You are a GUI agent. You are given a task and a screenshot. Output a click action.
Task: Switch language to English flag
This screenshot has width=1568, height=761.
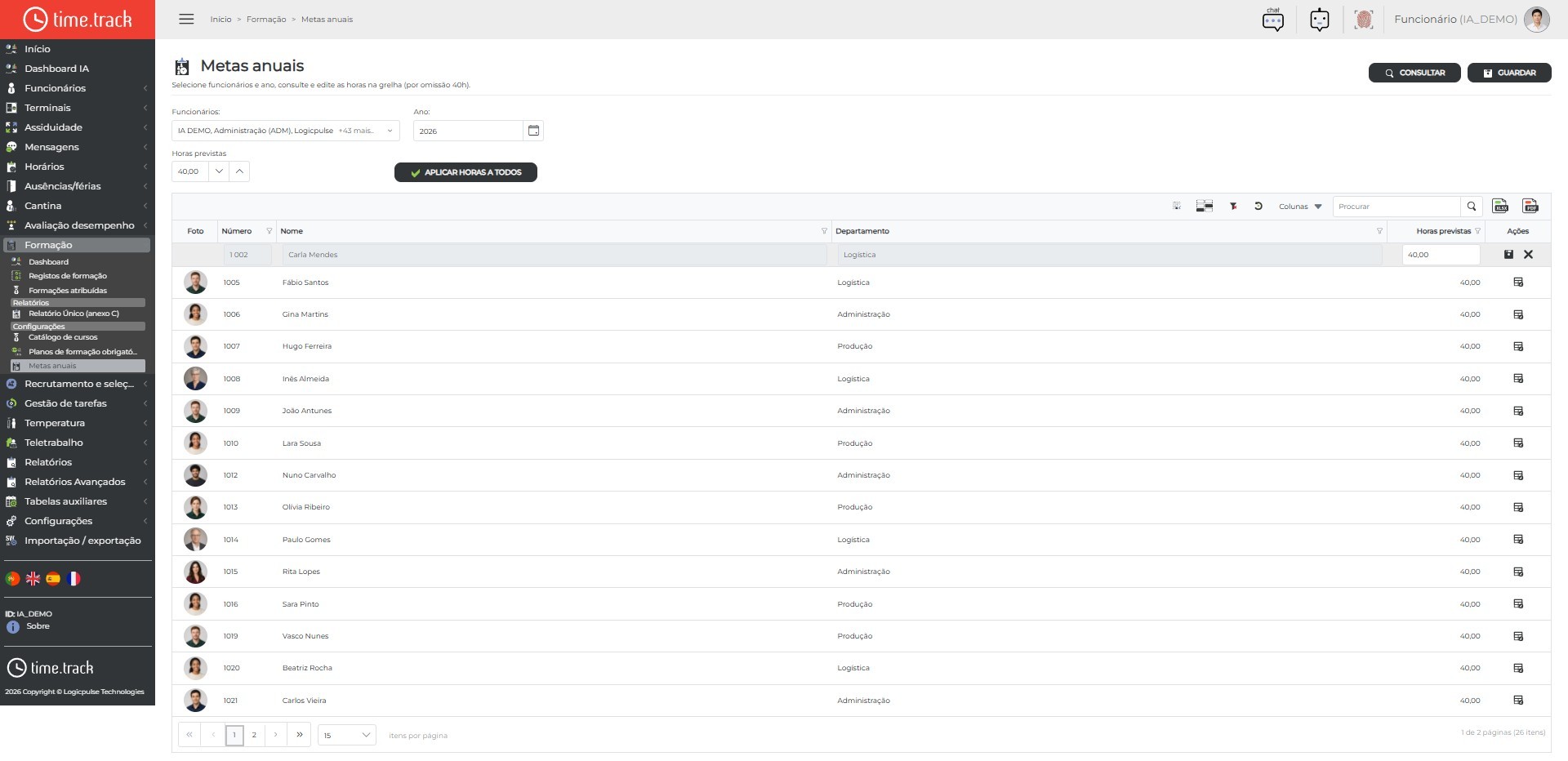tap(33, 579)
